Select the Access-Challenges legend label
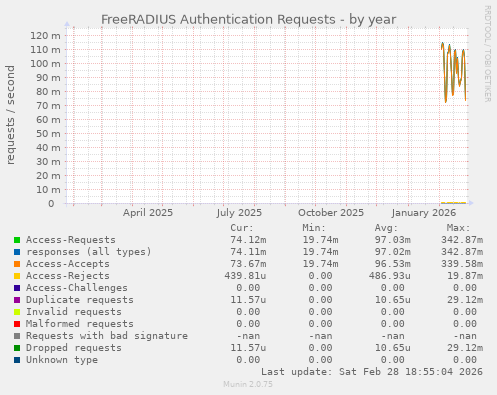This screenshot has width=497, height=395. click(77, 288)
